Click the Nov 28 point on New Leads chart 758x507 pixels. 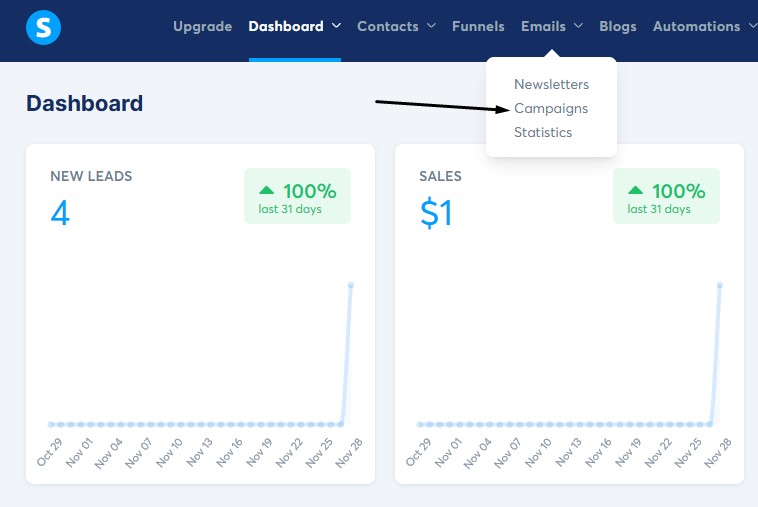351,285
